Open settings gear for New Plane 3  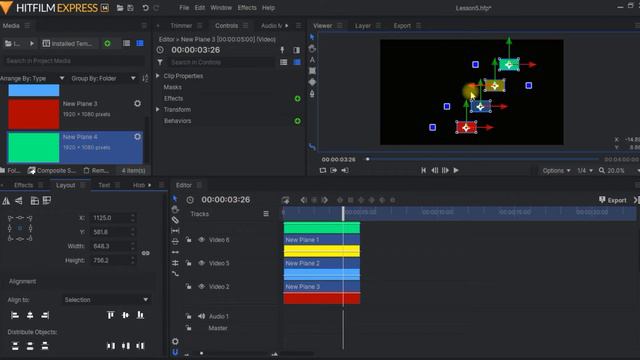[x=138, y=104]
